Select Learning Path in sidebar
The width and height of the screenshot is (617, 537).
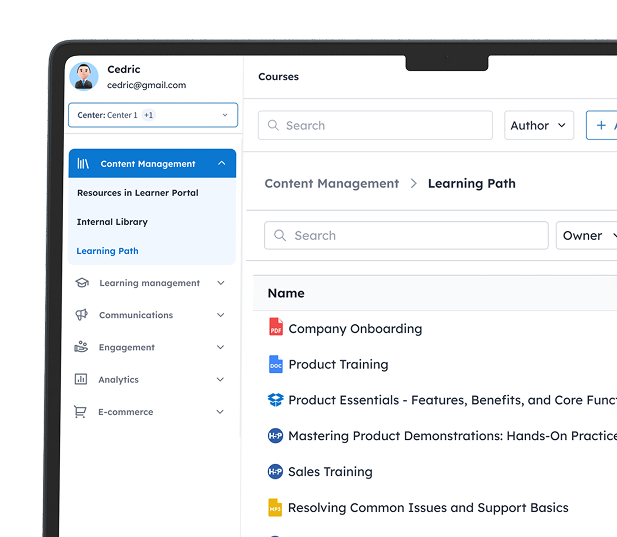click(107, 251)
